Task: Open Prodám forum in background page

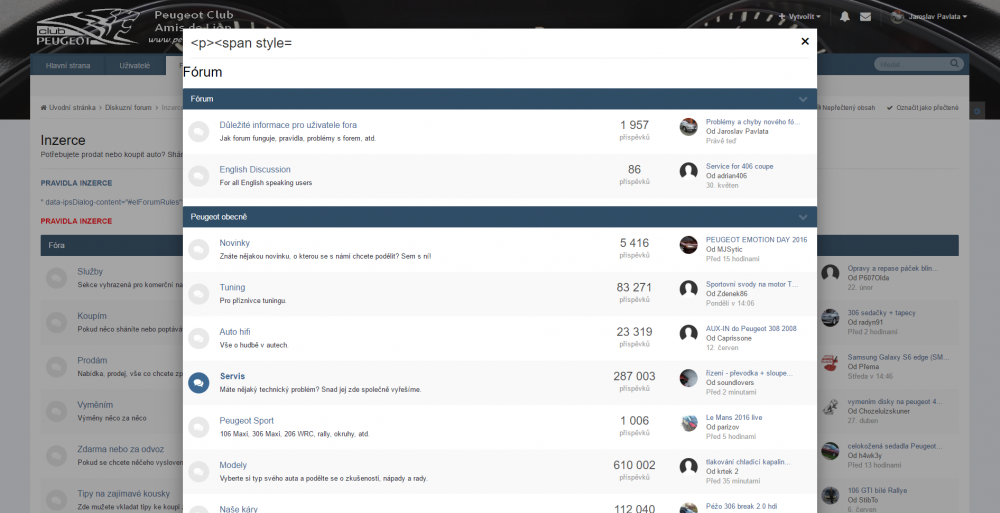Action: coord(92,361)
